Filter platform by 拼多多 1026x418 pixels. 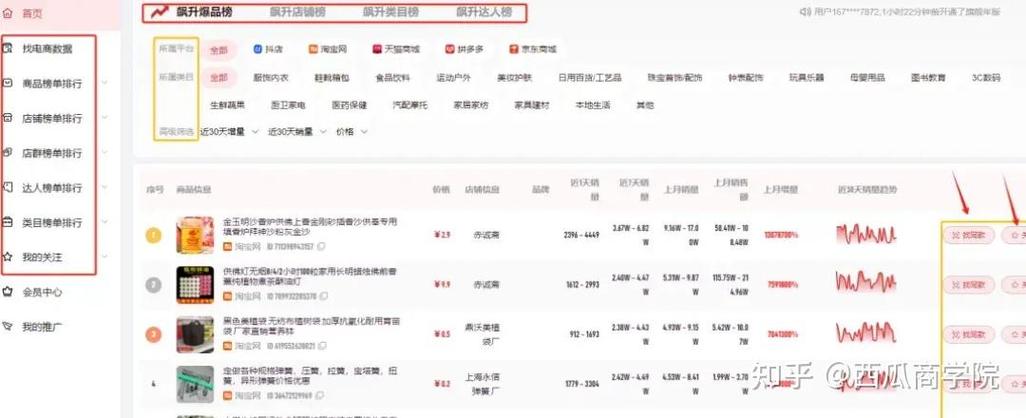click(x=464, y=49)
